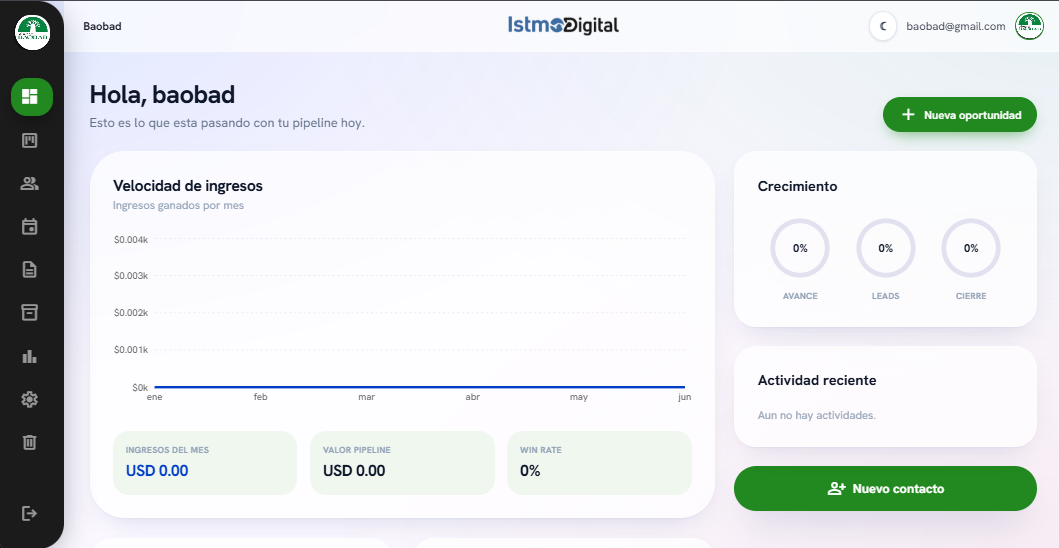Select the Ingresos del mes card
This screenshot has height=548, width=1059.
205,463
